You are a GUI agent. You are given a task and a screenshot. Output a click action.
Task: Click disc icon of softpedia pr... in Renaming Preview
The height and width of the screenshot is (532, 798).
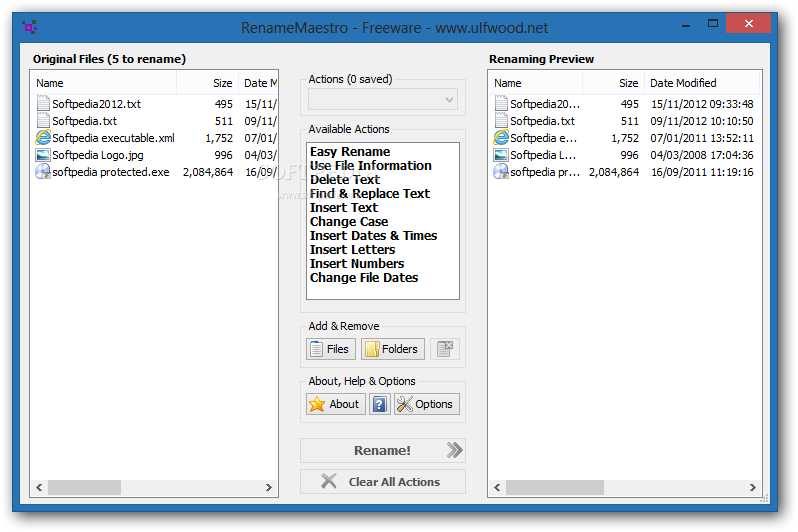[x=501, y=172]
